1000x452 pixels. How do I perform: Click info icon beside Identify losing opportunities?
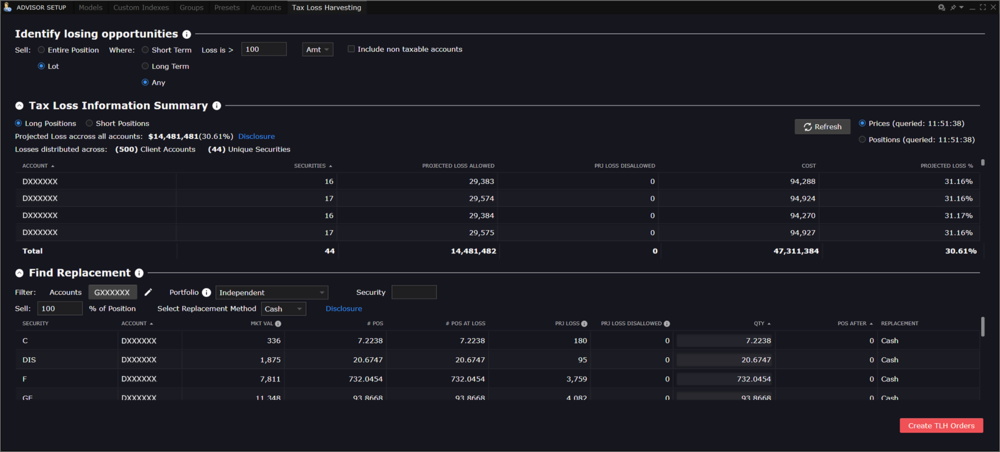(187, 34)
